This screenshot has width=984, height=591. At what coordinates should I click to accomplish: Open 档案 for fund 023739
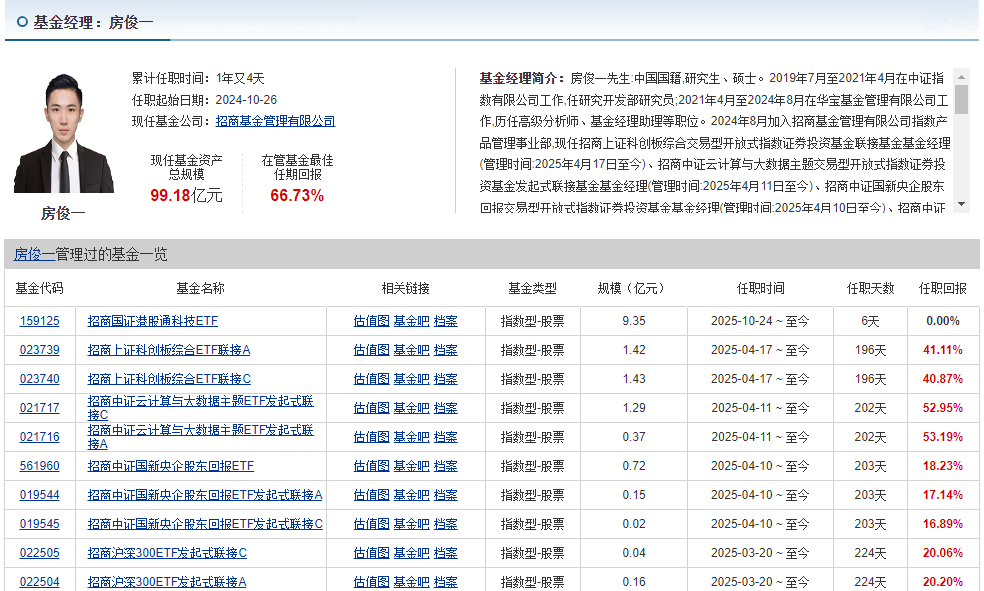[x=446, y=349]
